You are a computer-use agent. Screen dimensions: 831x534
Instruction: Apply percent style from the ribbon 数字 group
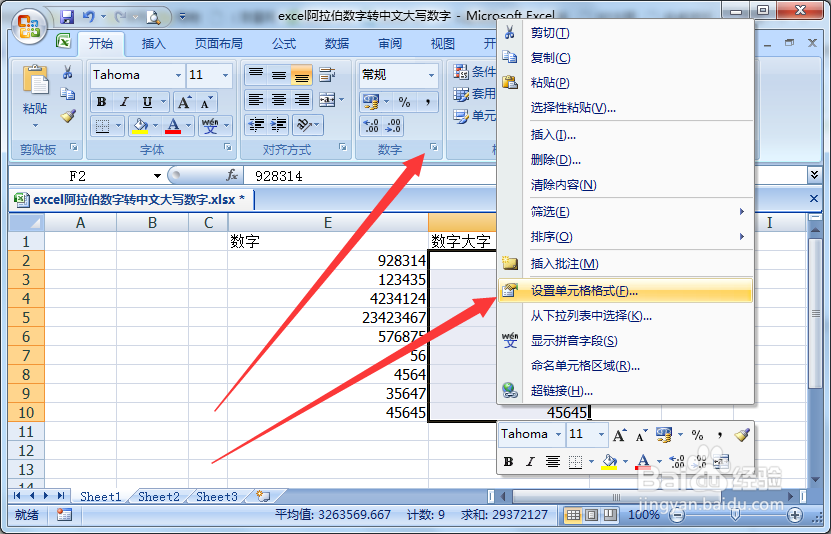click(404, 102)
